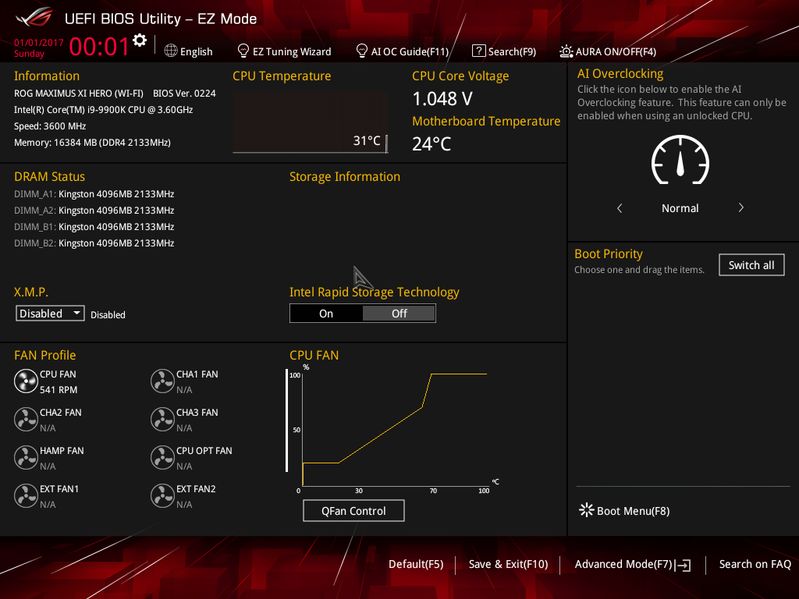This screenshot has height=599, width=799.
Task: Select the EXT FAN1 fan icon
Action: (25, 496)
